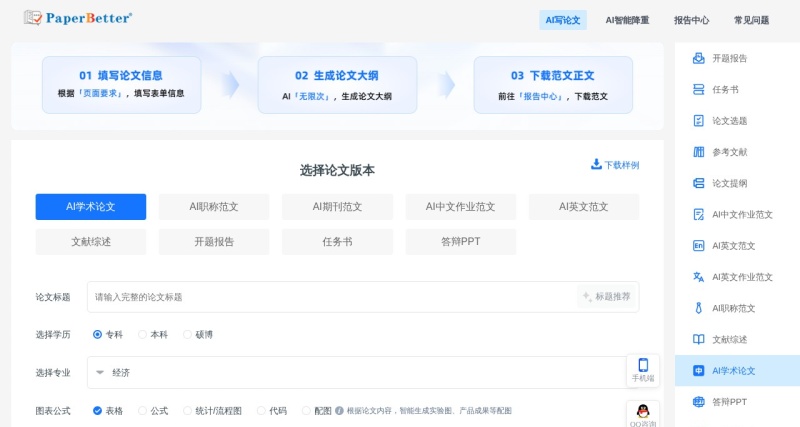Viewport: 800px width, 427px height.
Task: Click the 「页面要求」 text in step 01
Action: (x=100, y=93)
